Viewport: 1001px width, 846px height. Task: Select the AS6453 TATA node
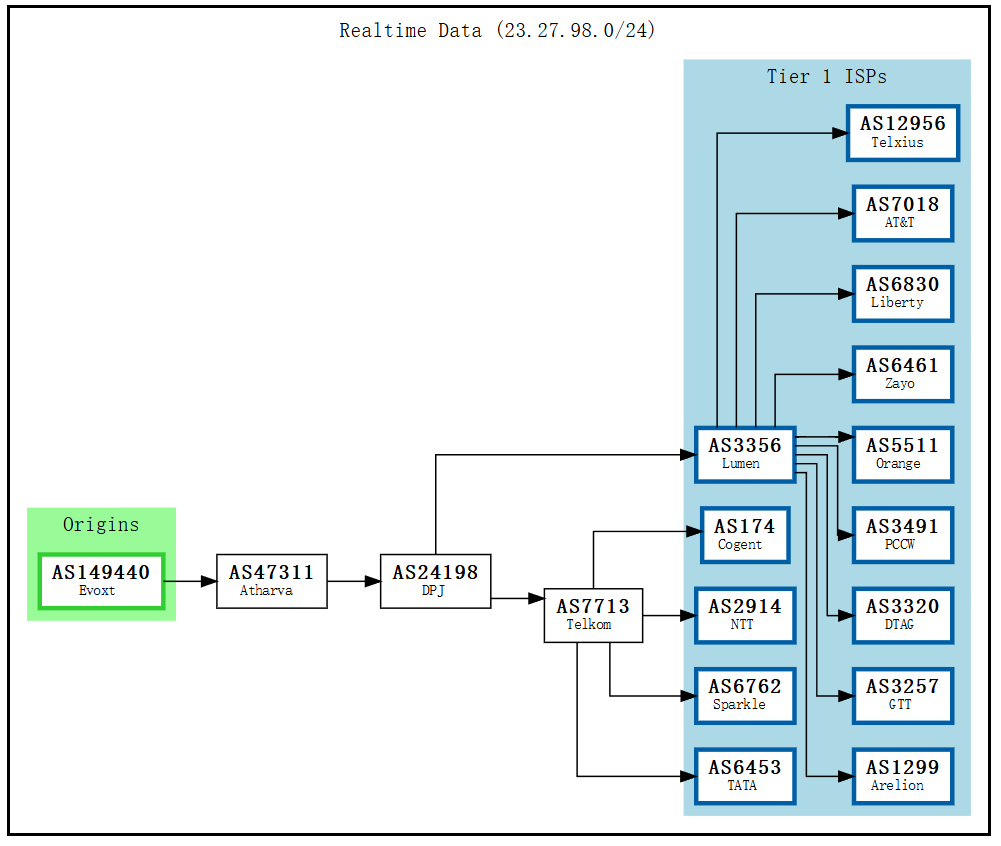(x=744, y=775)
